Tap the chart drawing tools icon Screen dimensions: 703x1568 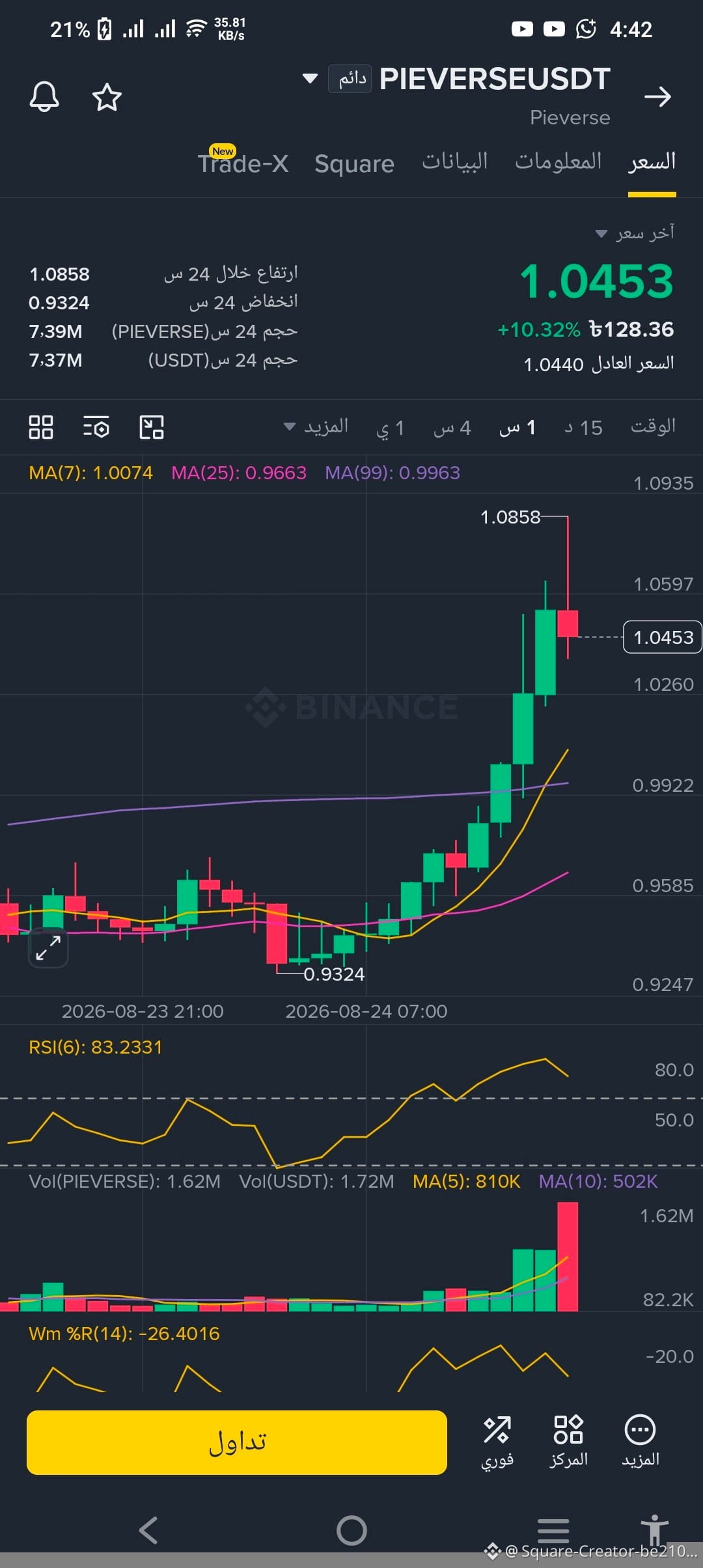152,427
